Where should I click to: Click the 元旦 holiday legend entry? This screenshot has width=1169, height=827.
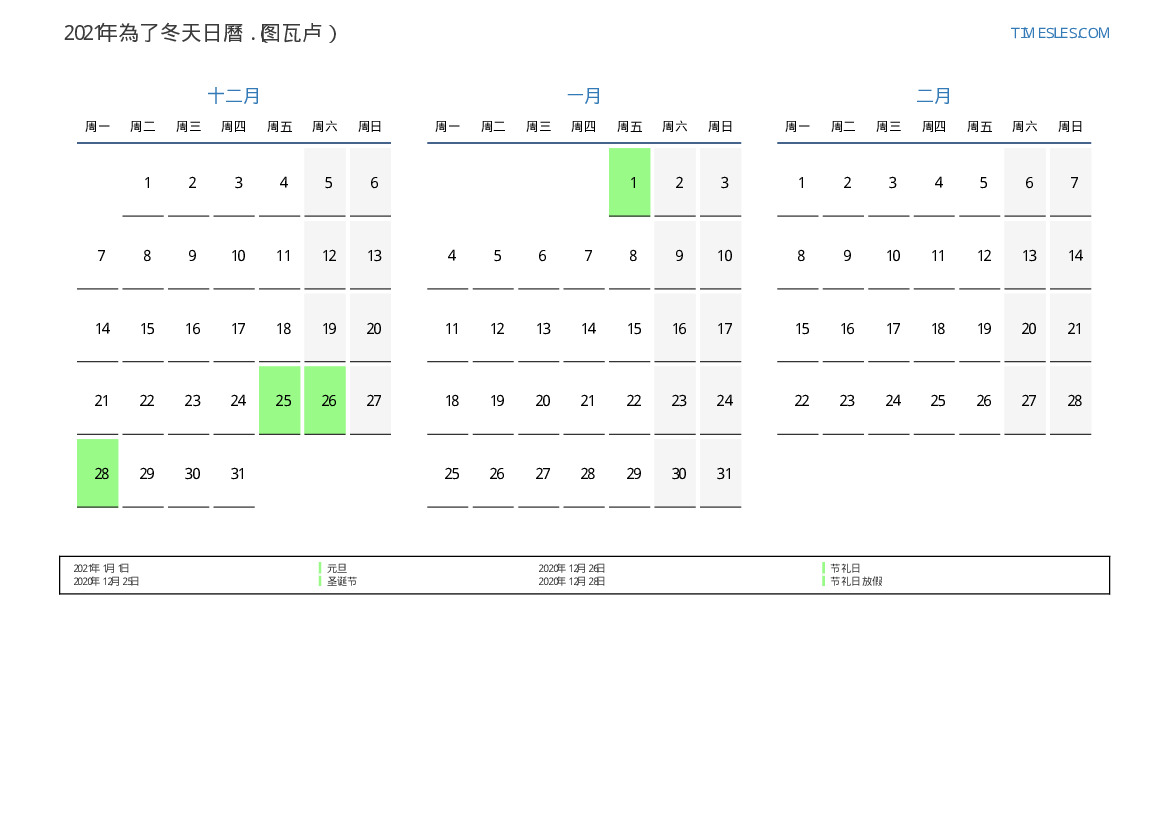[x=337, y=568]
